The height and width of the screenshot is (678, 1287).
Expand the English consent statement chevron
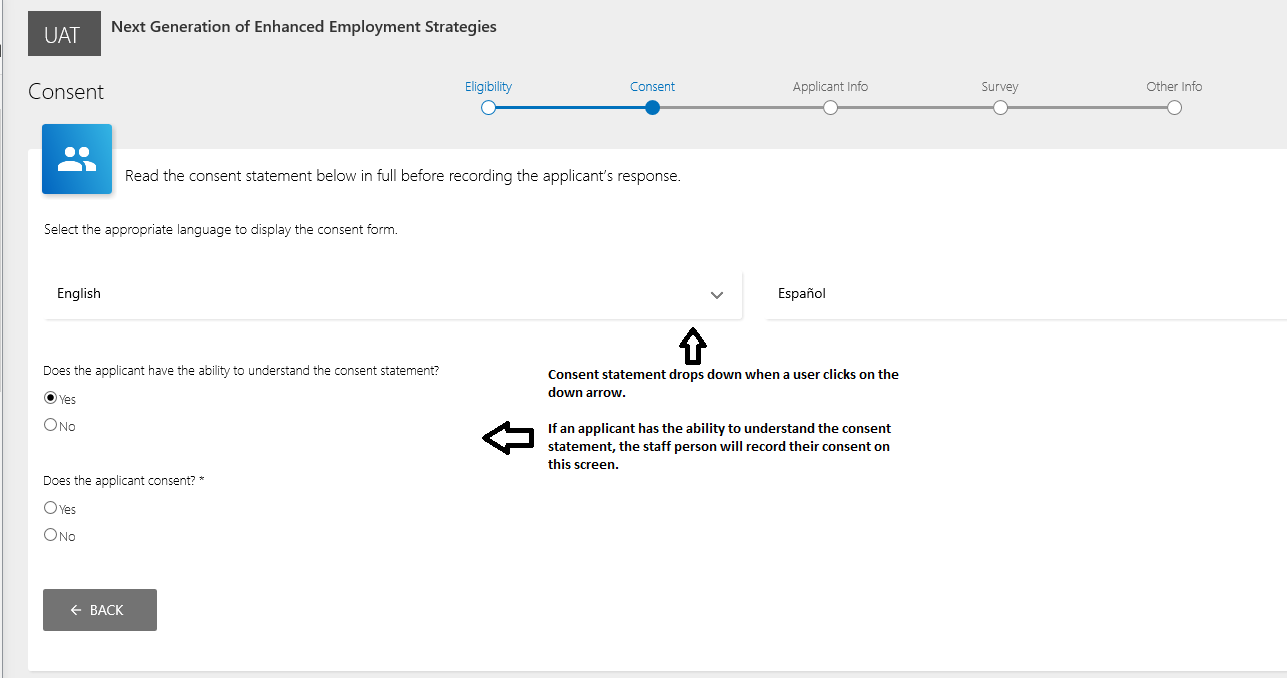pyautogui.click(x=716, y=295)
